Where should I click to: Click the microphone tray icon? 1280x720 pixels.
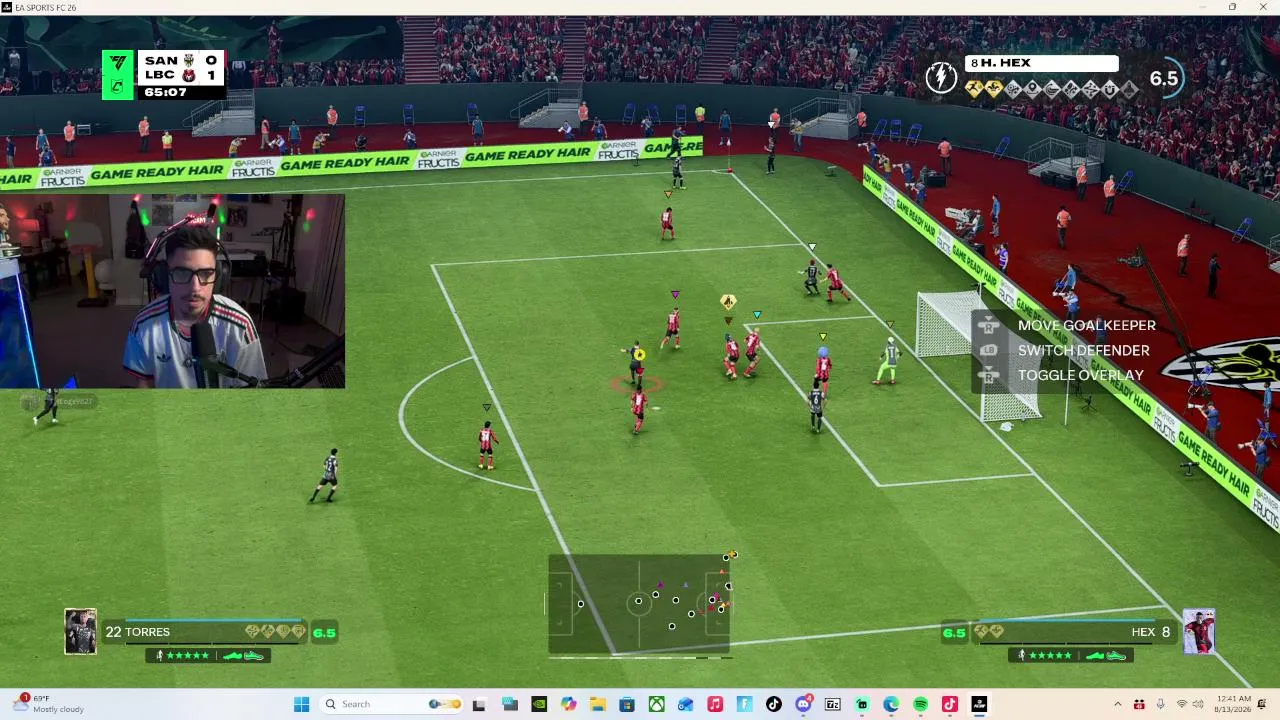click(1160, 704)
